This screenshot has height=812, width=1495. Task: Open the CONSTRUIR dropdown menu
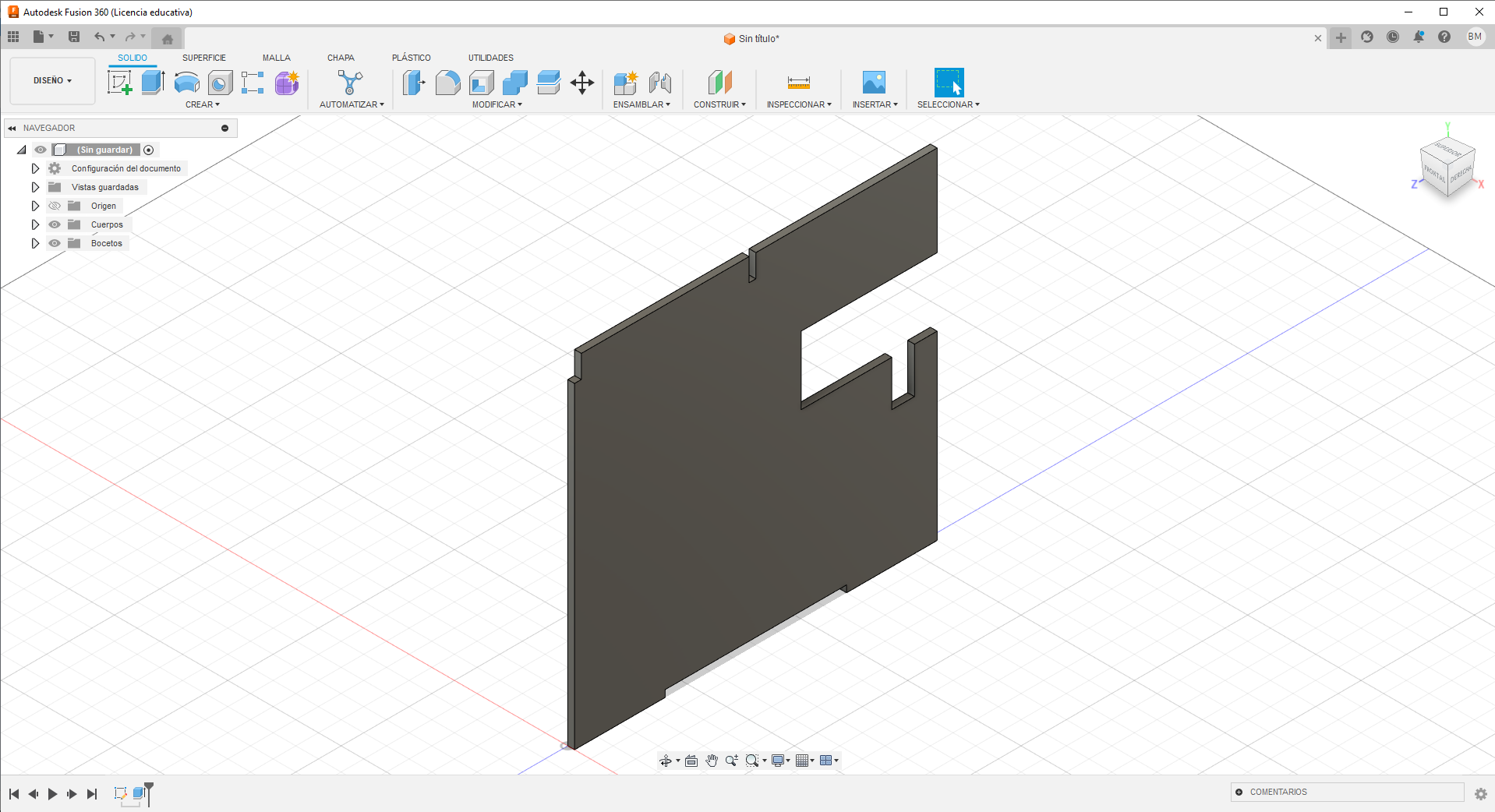click(720, 104)
